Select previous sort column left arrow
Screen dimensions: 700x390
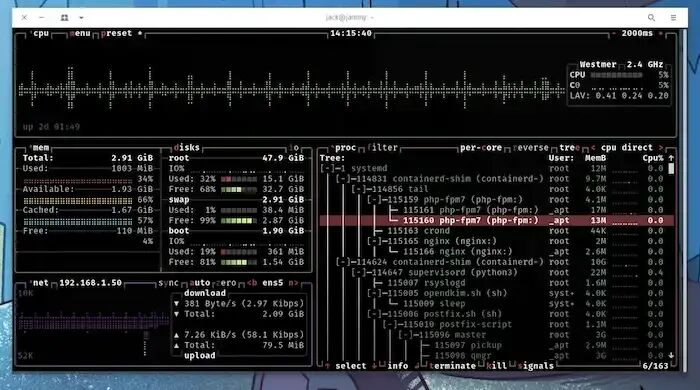pyautogui.click(x=593, y=148)
